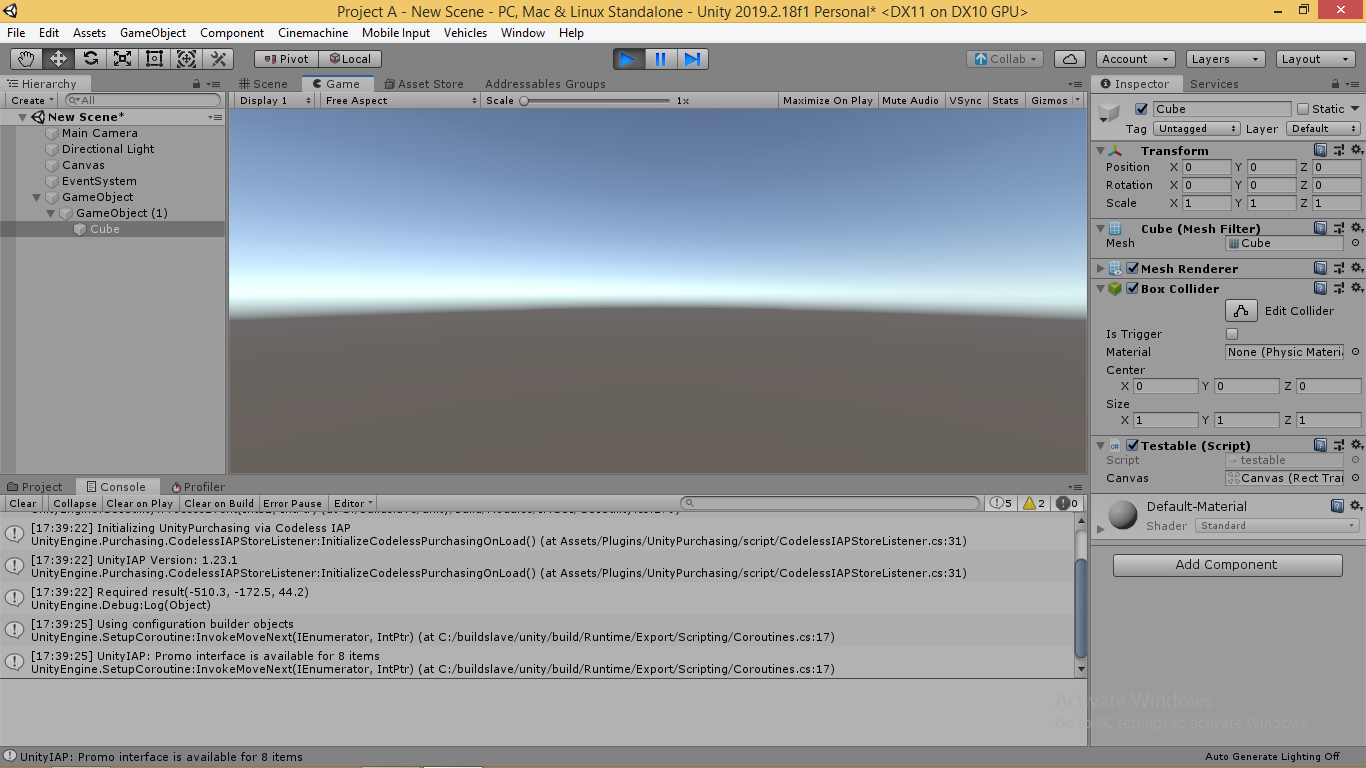Open the Layer dropdown Default

point(1323,128)
